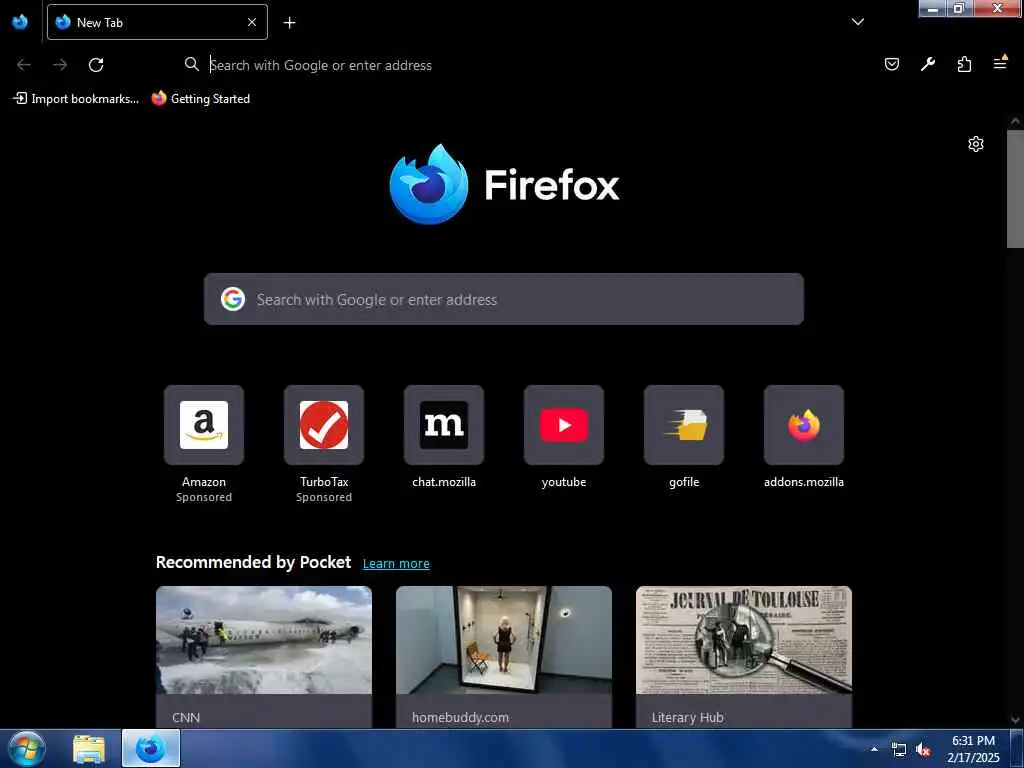Viewport: 1024px width, 768px height.
Task: Click the search magnifier in address bar
Action: [x=191, y=64]
